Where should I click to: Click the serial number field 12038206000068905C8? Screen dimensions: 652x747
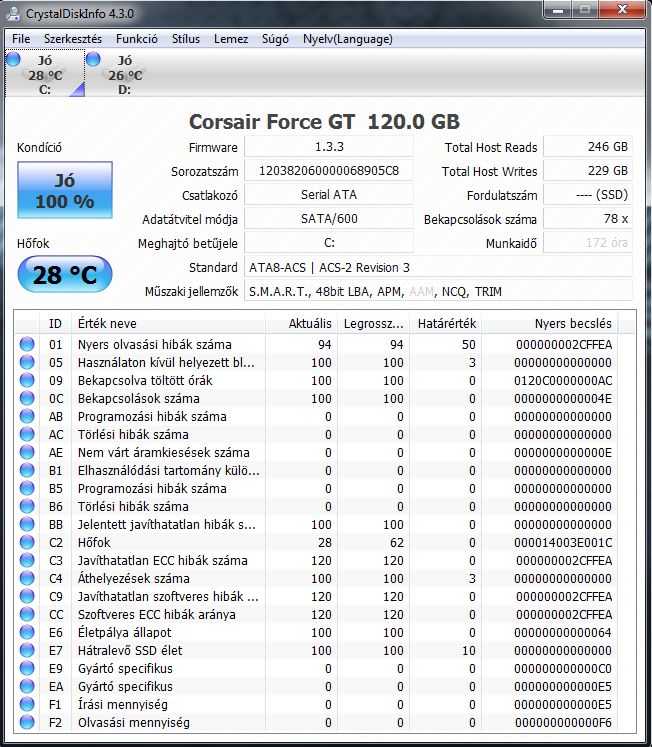click(329, 171)
